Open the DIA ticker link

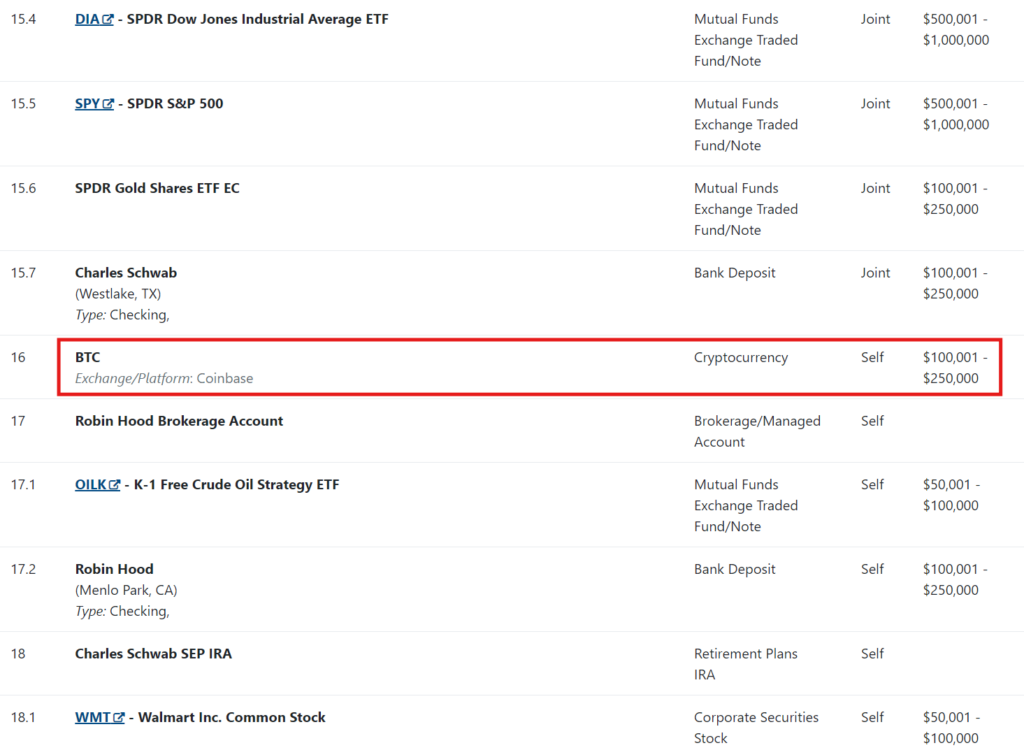pos(88,19)
